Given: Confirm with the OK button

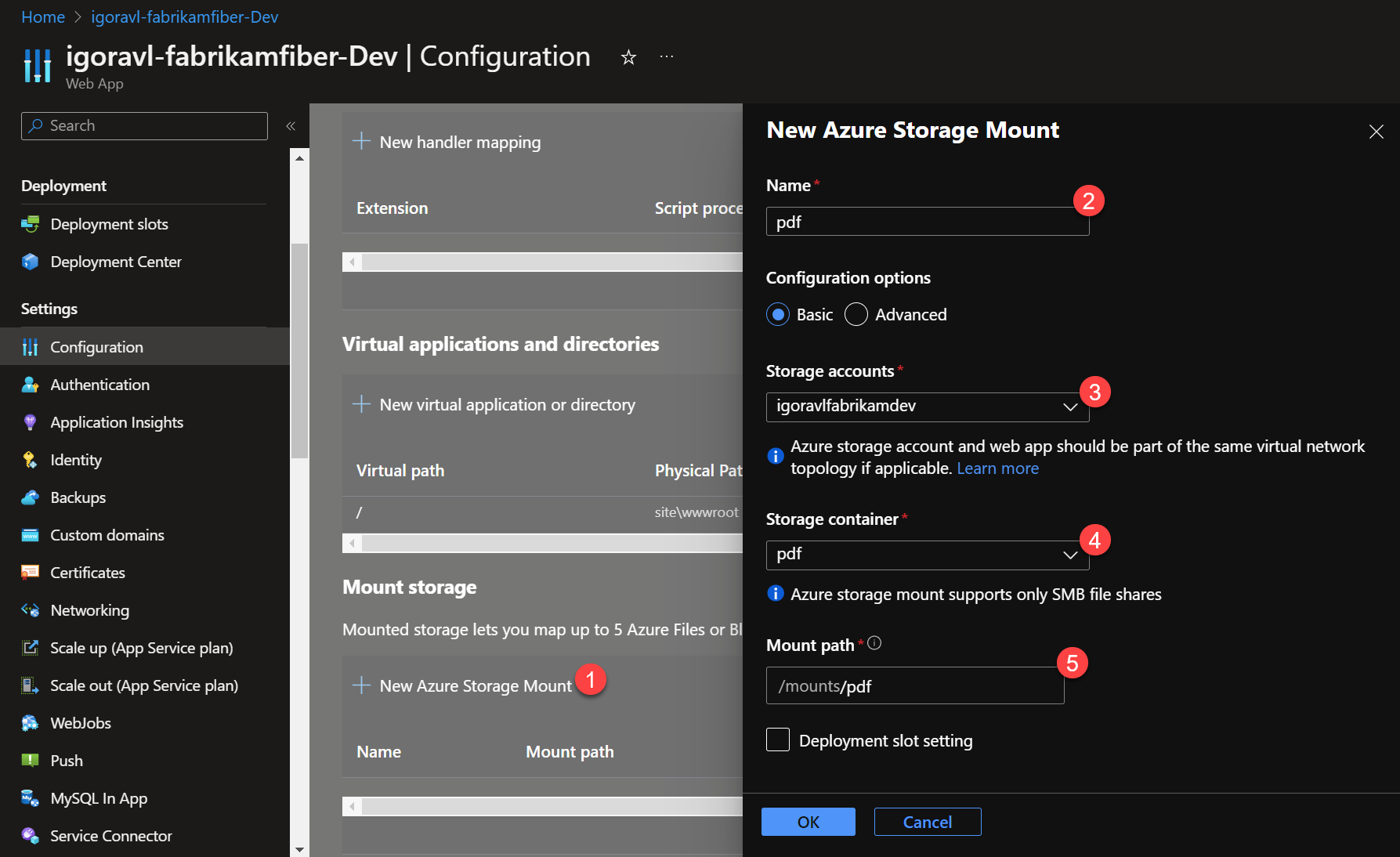Looking at the screenshot, I should click(x=809, y=822).
